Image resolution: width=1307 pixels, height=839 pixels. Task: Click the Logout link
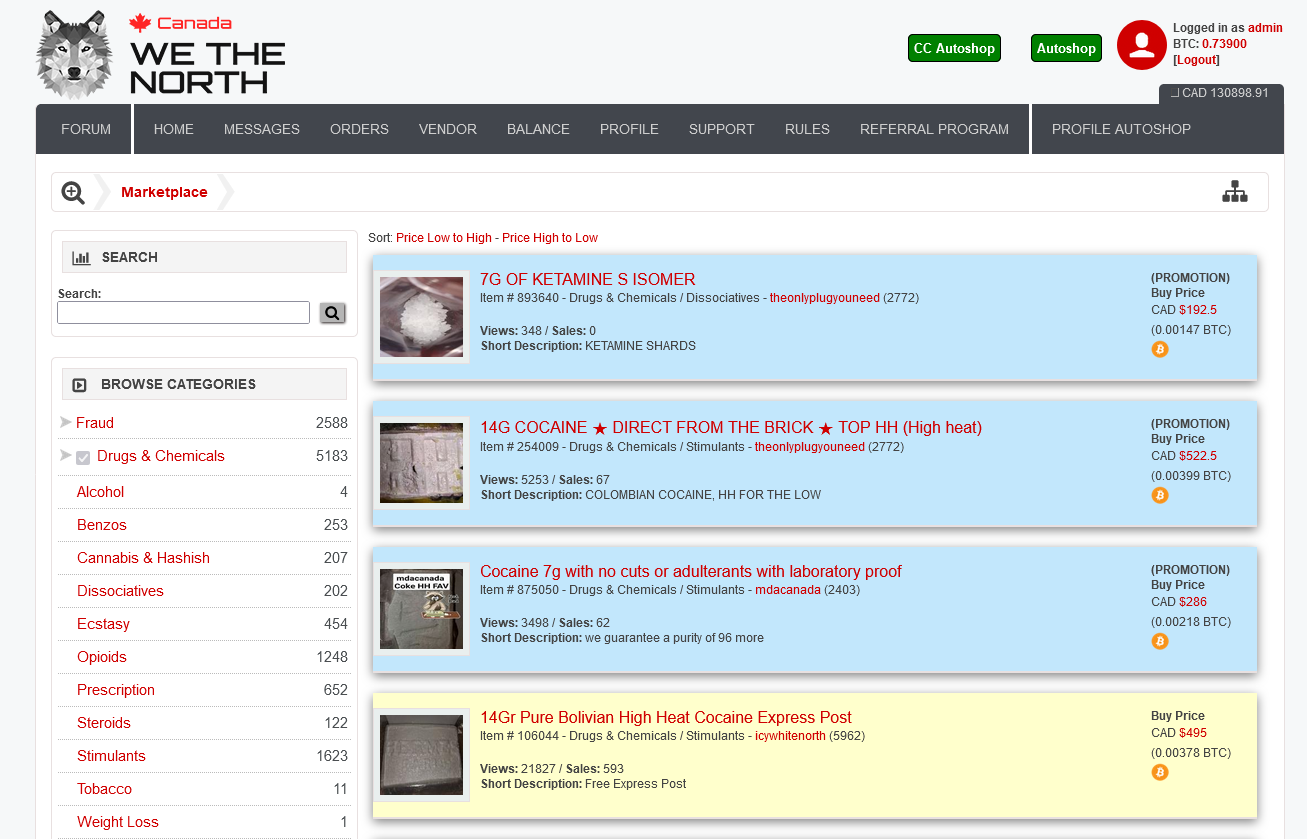1196,60
